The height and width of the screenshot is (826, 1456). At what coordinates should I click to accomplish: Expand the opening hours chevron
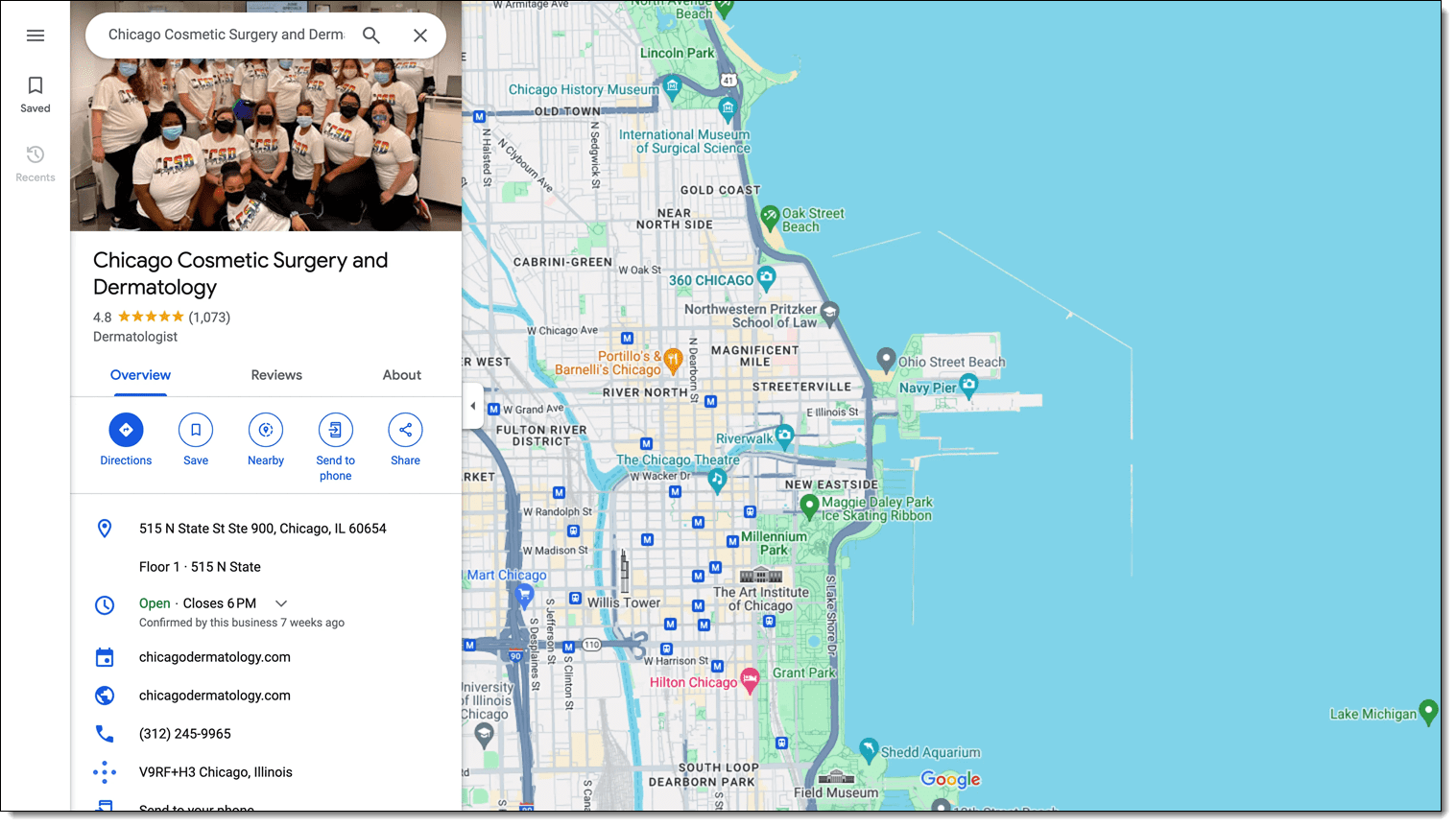(x=281, y=603)
